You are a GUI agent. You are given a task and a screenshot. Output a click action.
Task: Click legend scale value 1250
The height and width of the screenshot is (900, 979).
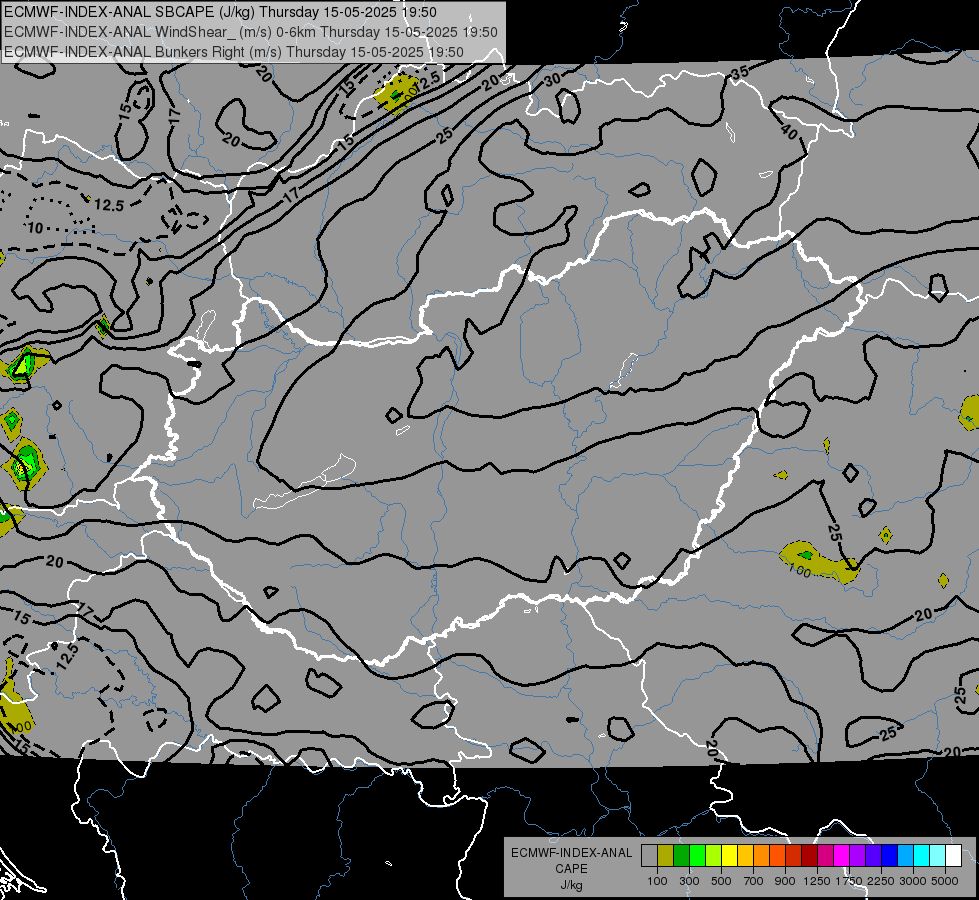tap(817, 881)
